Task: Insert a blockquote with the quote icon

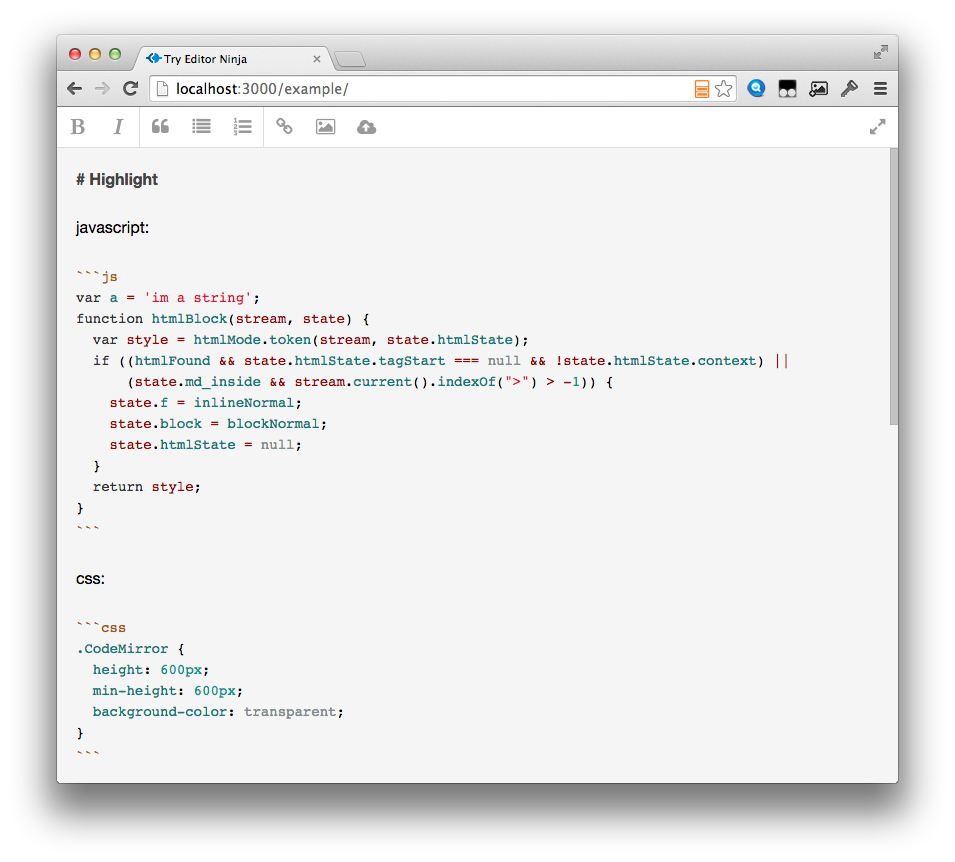Action: click(x=160, y=127)
